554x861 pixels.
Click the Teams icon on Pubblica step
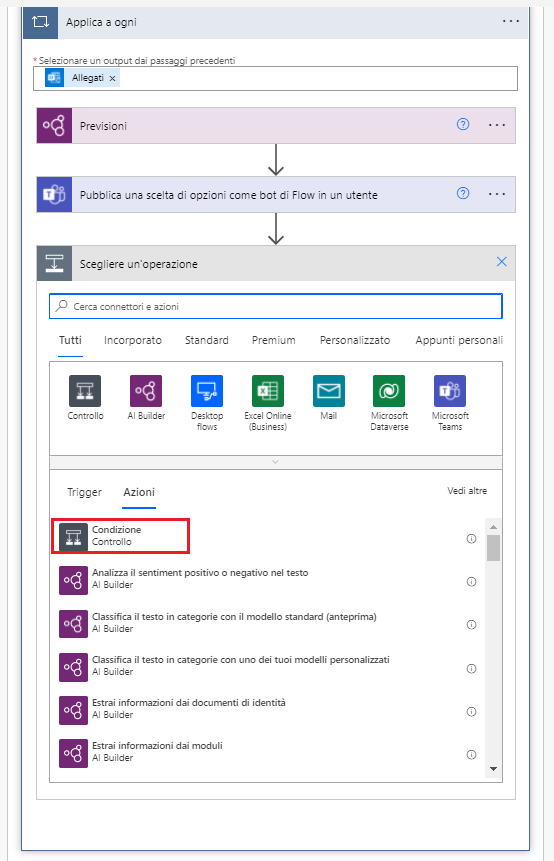[54, 194]
